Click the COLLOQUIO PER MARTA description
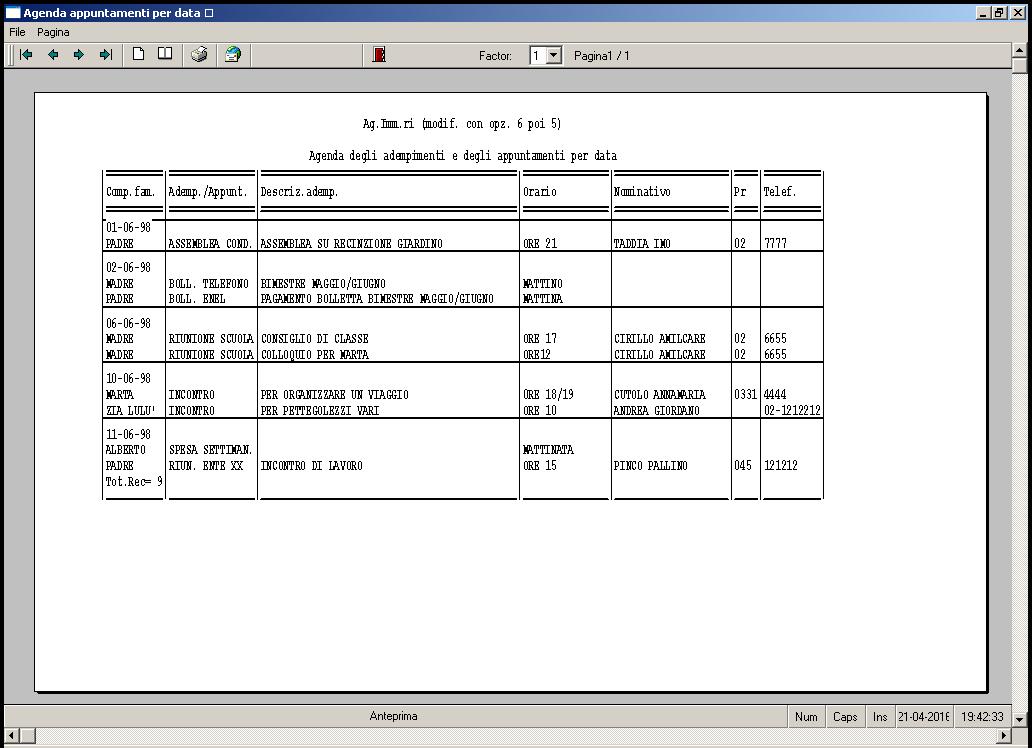The image size is (1032, 748). 315,355
